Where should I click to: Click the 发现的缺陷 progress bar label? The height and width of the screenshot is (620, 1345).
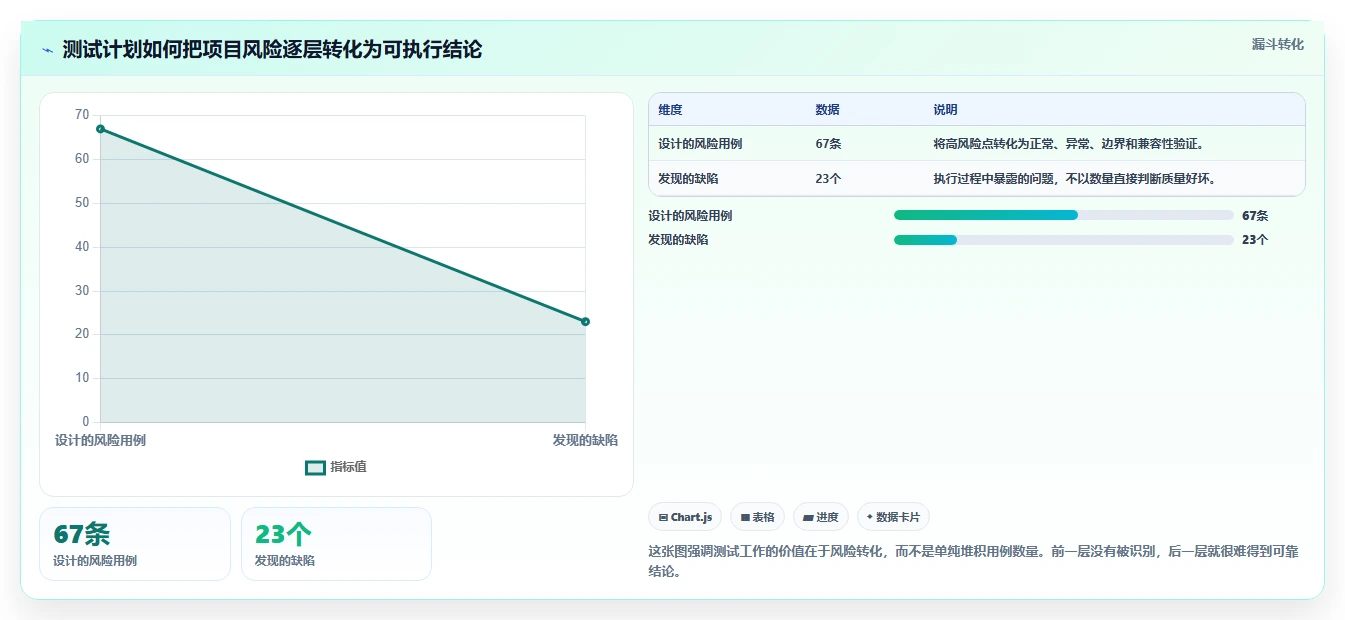click(678, 239)
